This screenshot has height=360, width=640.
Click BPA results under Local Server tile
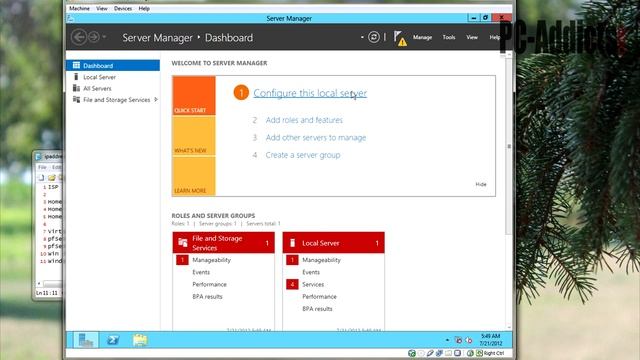317,309
